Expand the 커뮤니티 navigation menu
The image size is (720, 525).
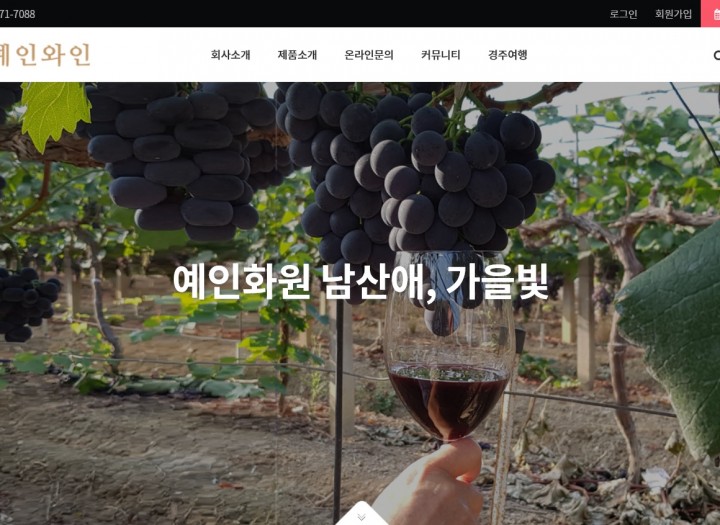(440, 55)
